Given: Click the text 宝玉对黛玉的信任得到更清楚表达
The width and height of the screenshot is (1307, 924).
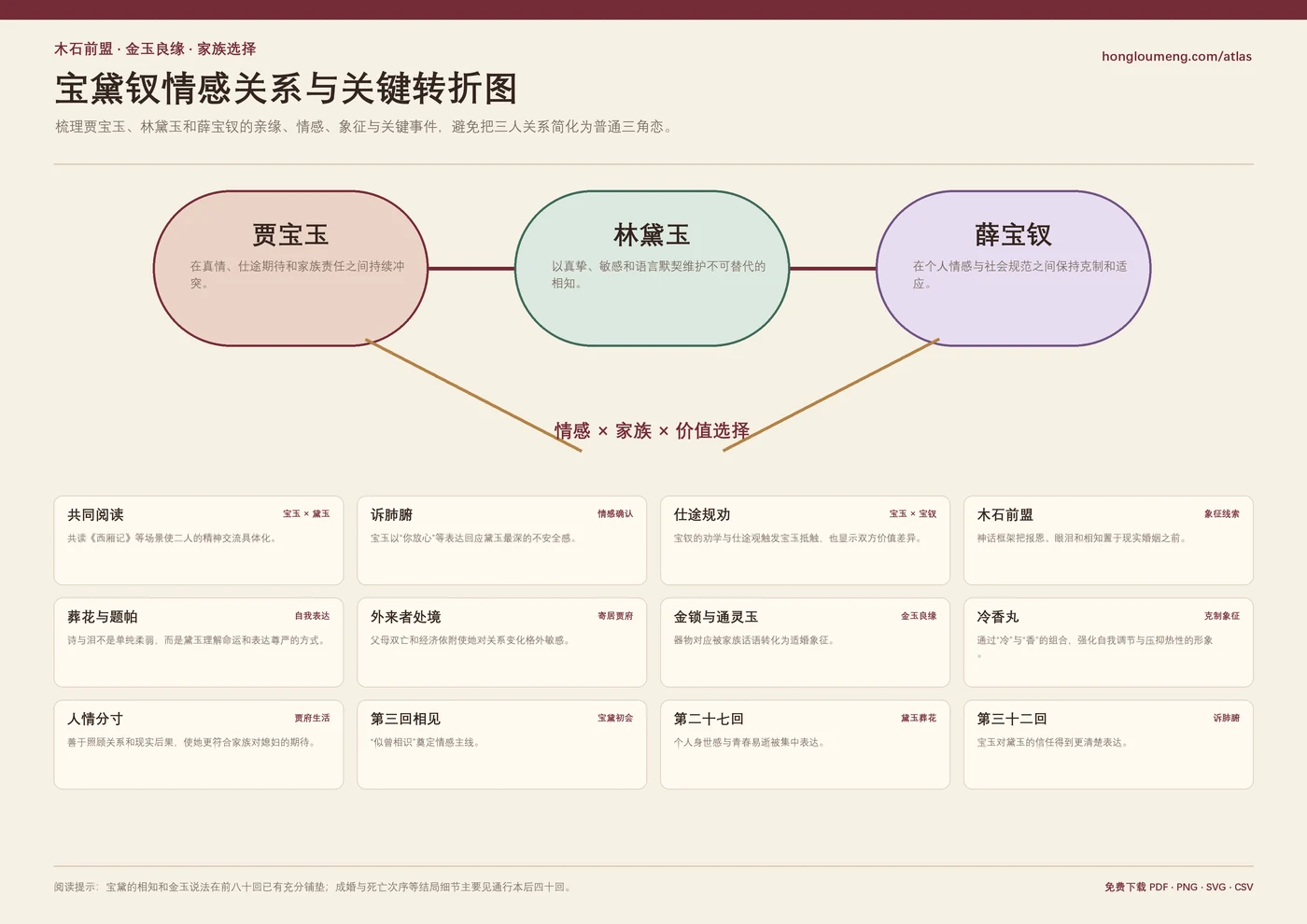Looking at the screenshot, I should [x=1054, y=743].
